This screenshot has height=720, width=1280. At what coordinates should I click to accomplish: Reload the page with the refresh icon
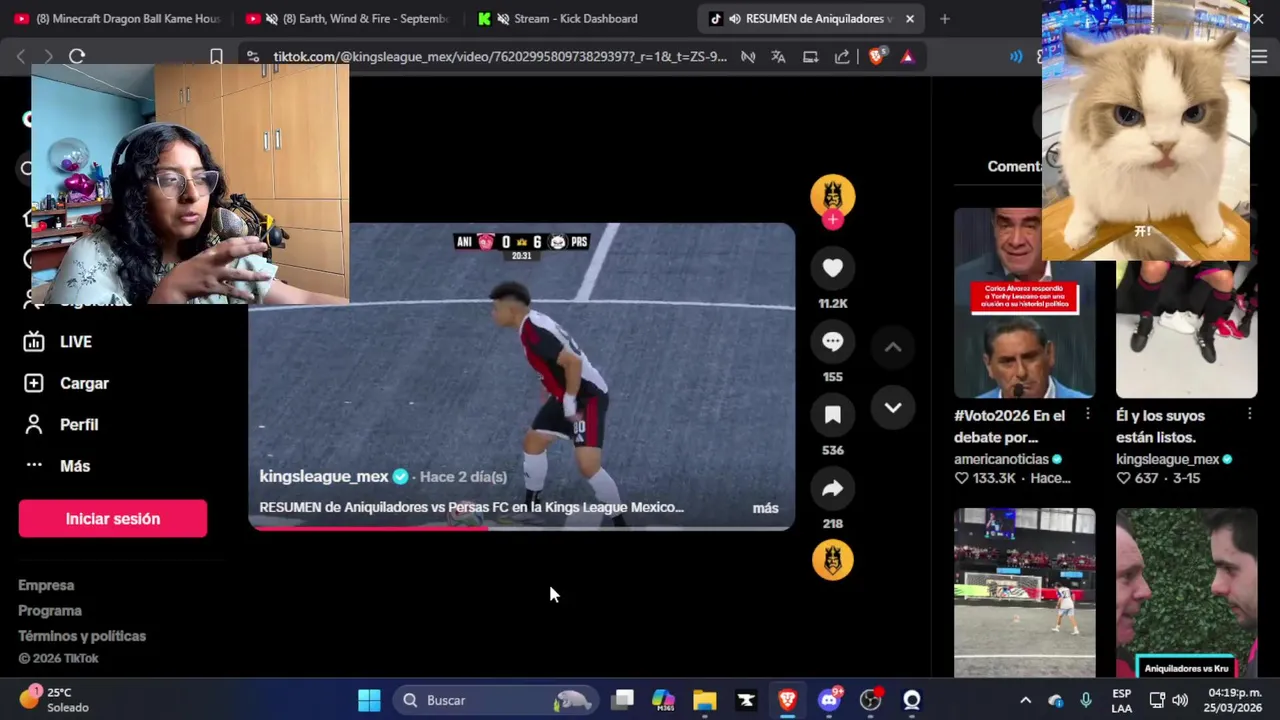point(77,57)
